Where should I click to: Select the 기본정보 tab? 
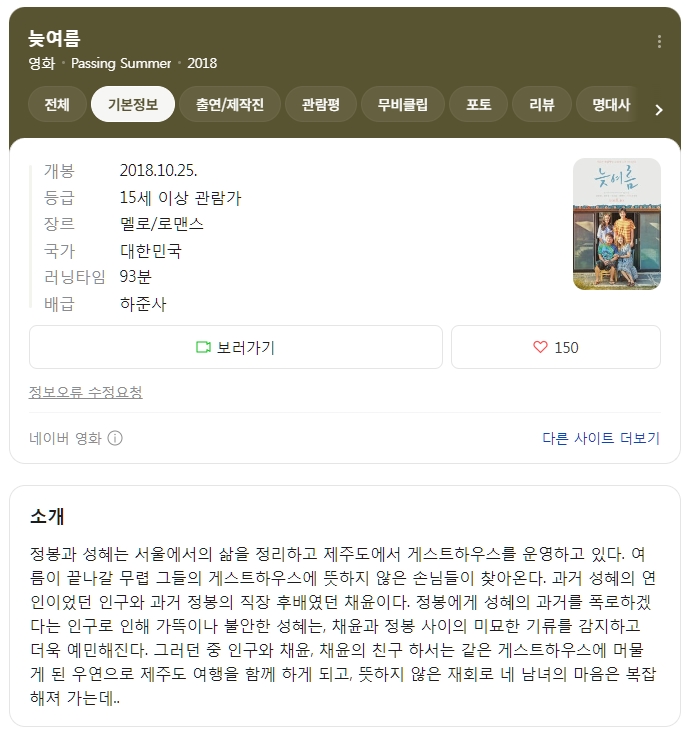click(133, 104)
